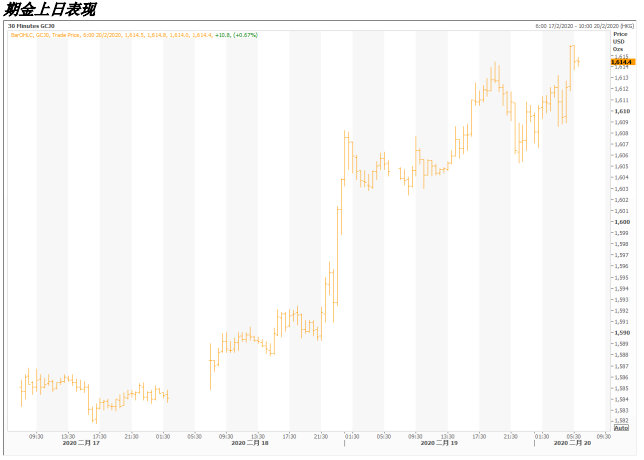This screenshot has height=460, width=644.
Task: Click the 1,595 price axis label
Action: tap(621, 277)
